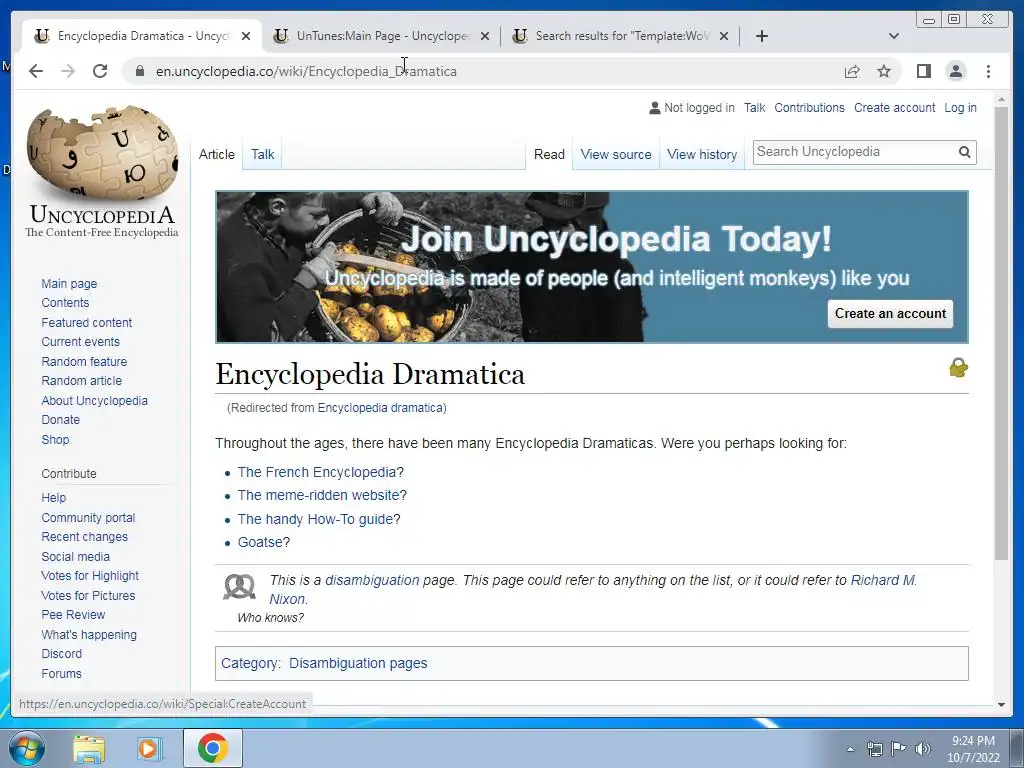Screen dimensions: 1024x768
Task: Click the browser address bar URL
Action: click(306, 71)
